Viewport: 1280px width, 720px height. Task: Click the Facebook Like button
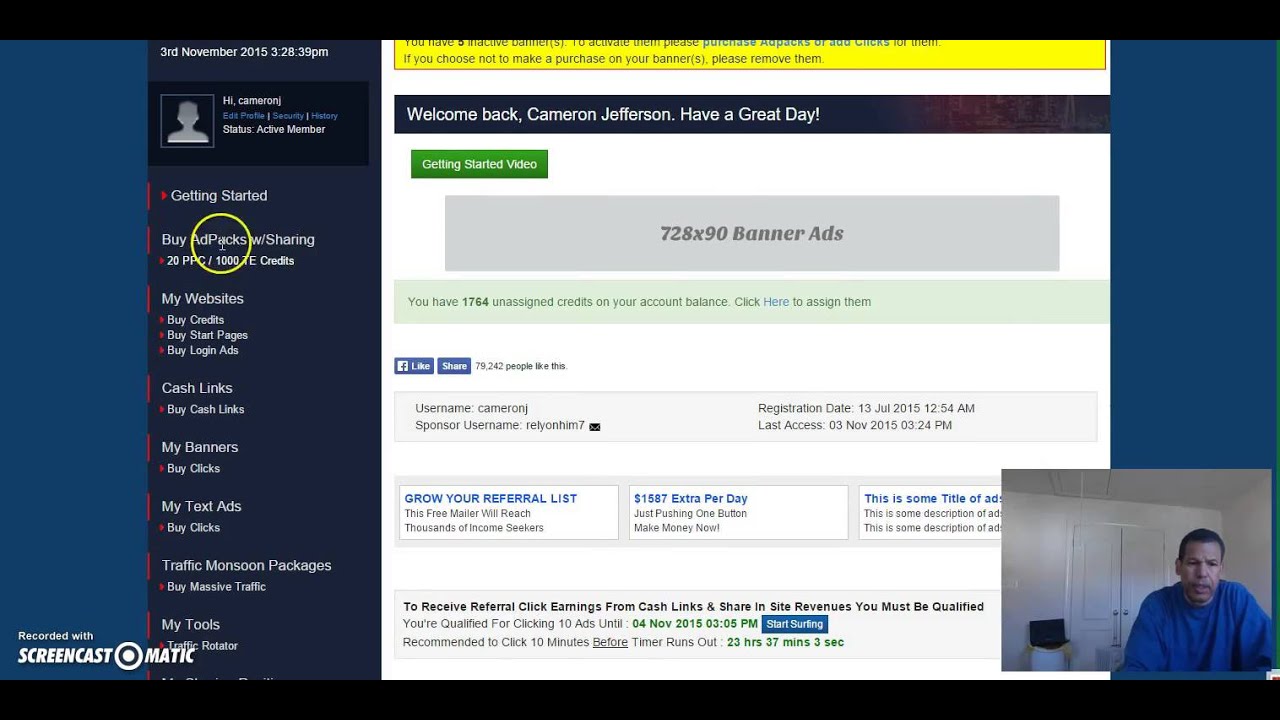coord(414,366)
